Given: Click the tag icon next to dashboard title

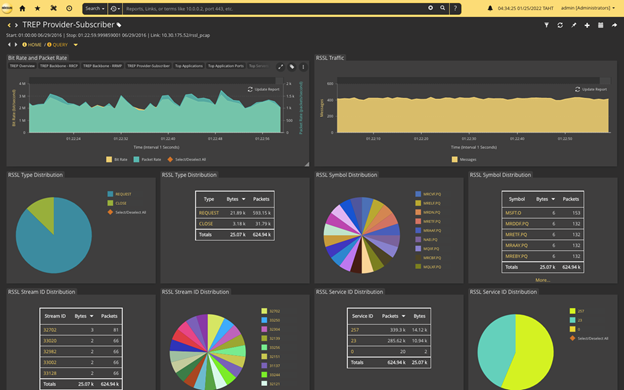Looking at the screenshot, I should tap(119, 25).
